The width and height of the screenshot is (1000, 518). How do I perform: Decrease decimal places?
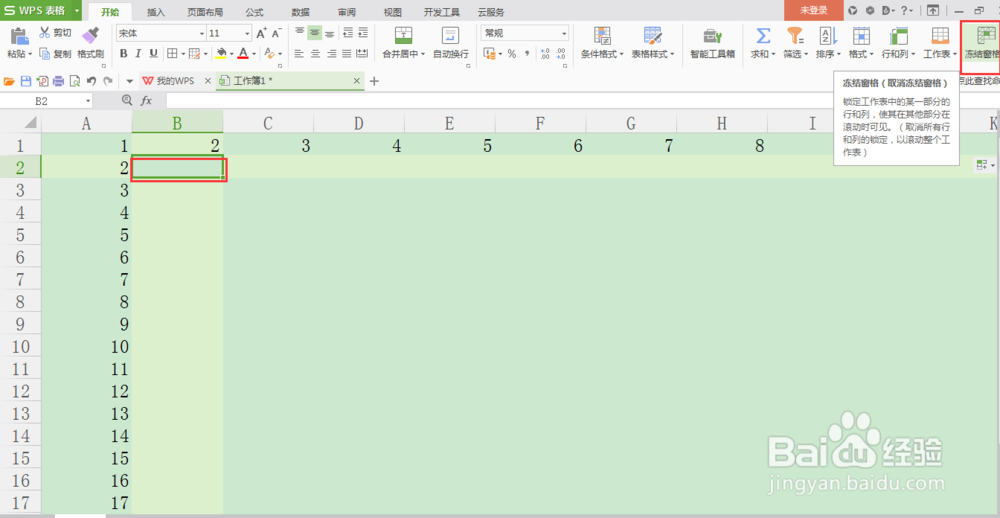click(561, 54)
